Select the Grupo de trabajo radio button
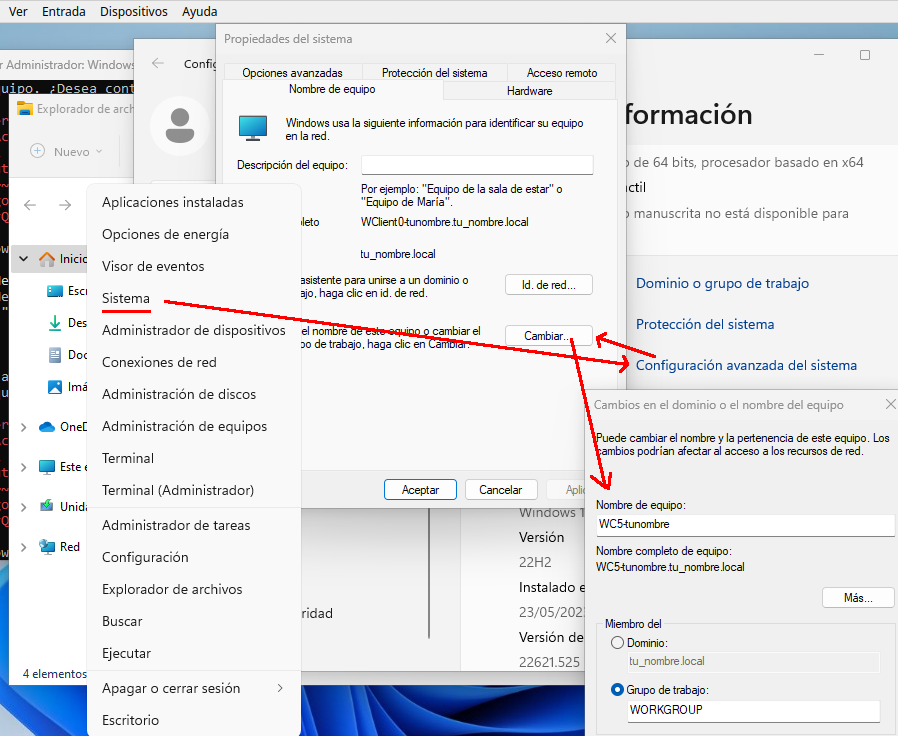This screenshot has width=898, height=736. pos(618,690)
